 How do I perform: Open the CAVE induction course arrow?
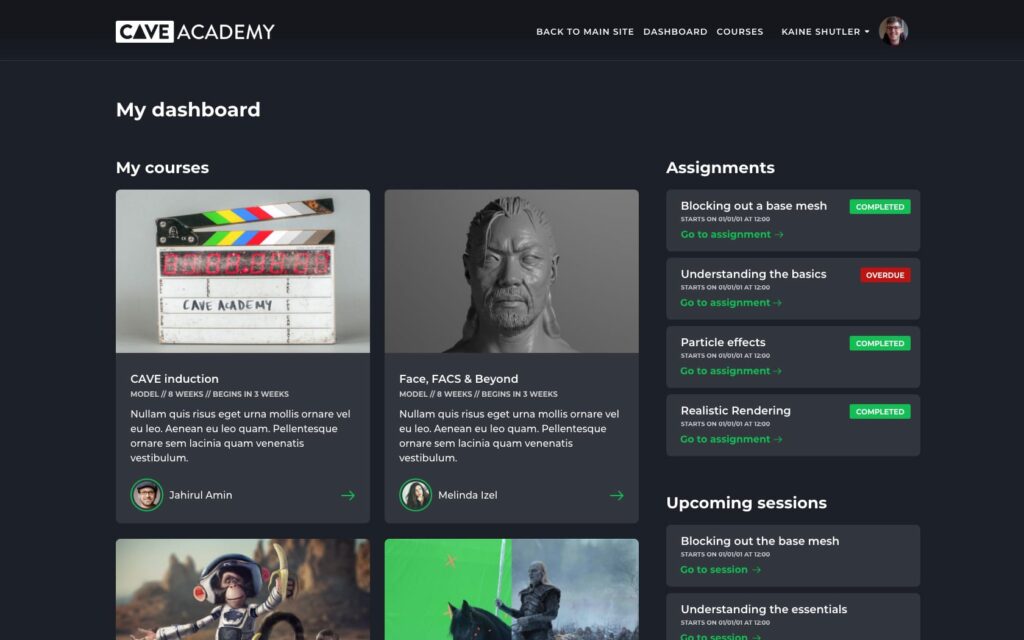[348, 496]
